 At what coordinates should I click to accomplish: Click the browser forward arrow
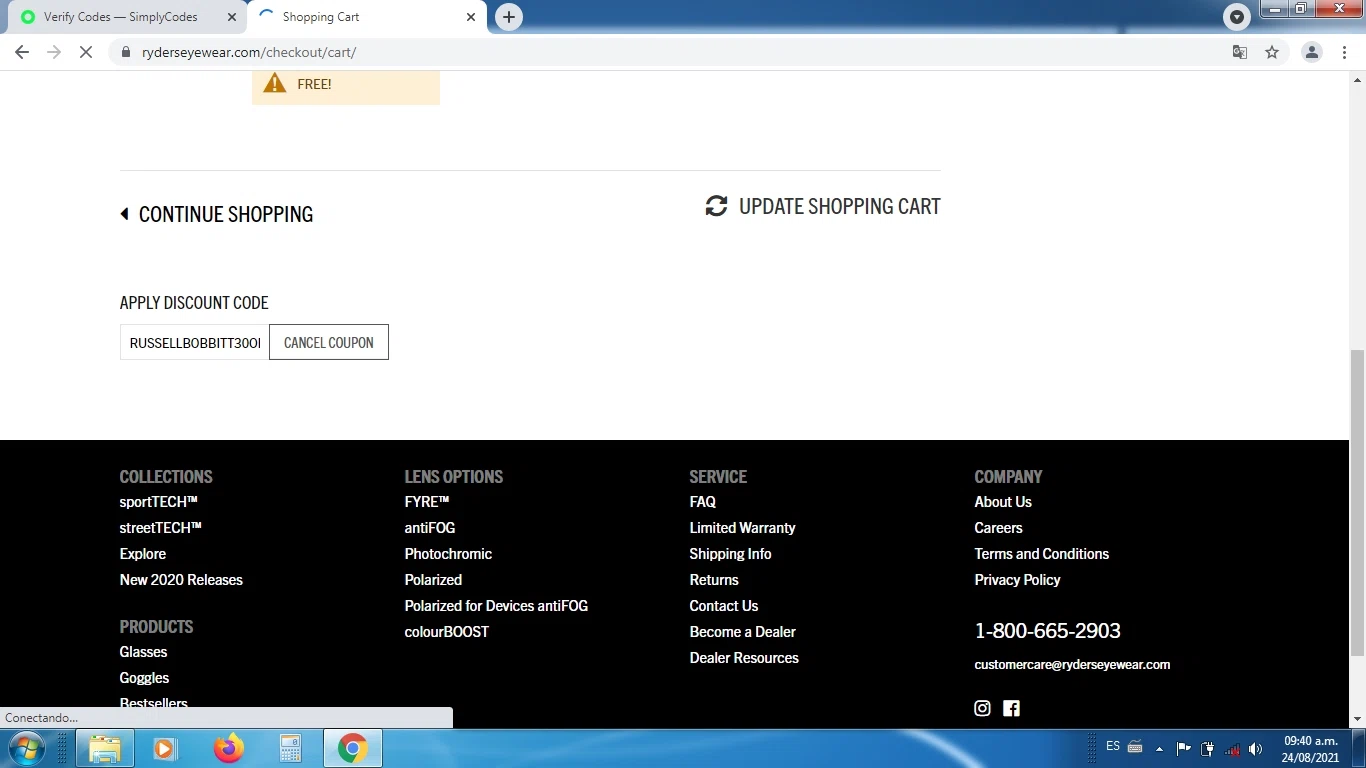click(x=54, y=52)
